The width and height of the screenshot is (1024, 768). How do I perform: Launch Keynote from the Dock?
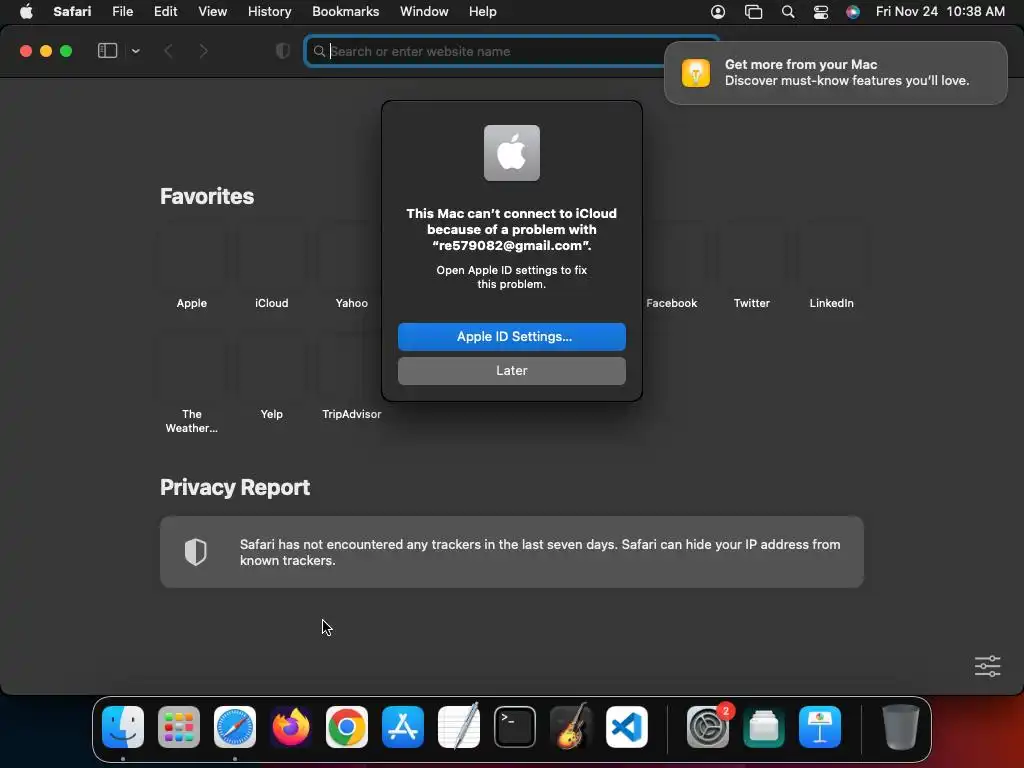[x=820, y=727]
